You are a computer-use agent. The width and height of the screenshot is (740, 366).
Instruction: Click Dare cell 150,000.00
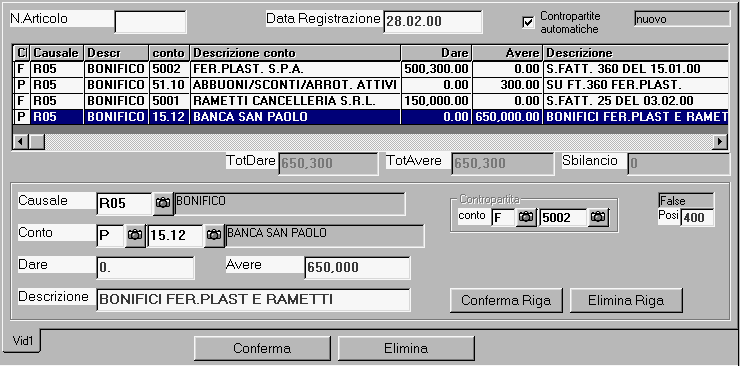point(436,101)
